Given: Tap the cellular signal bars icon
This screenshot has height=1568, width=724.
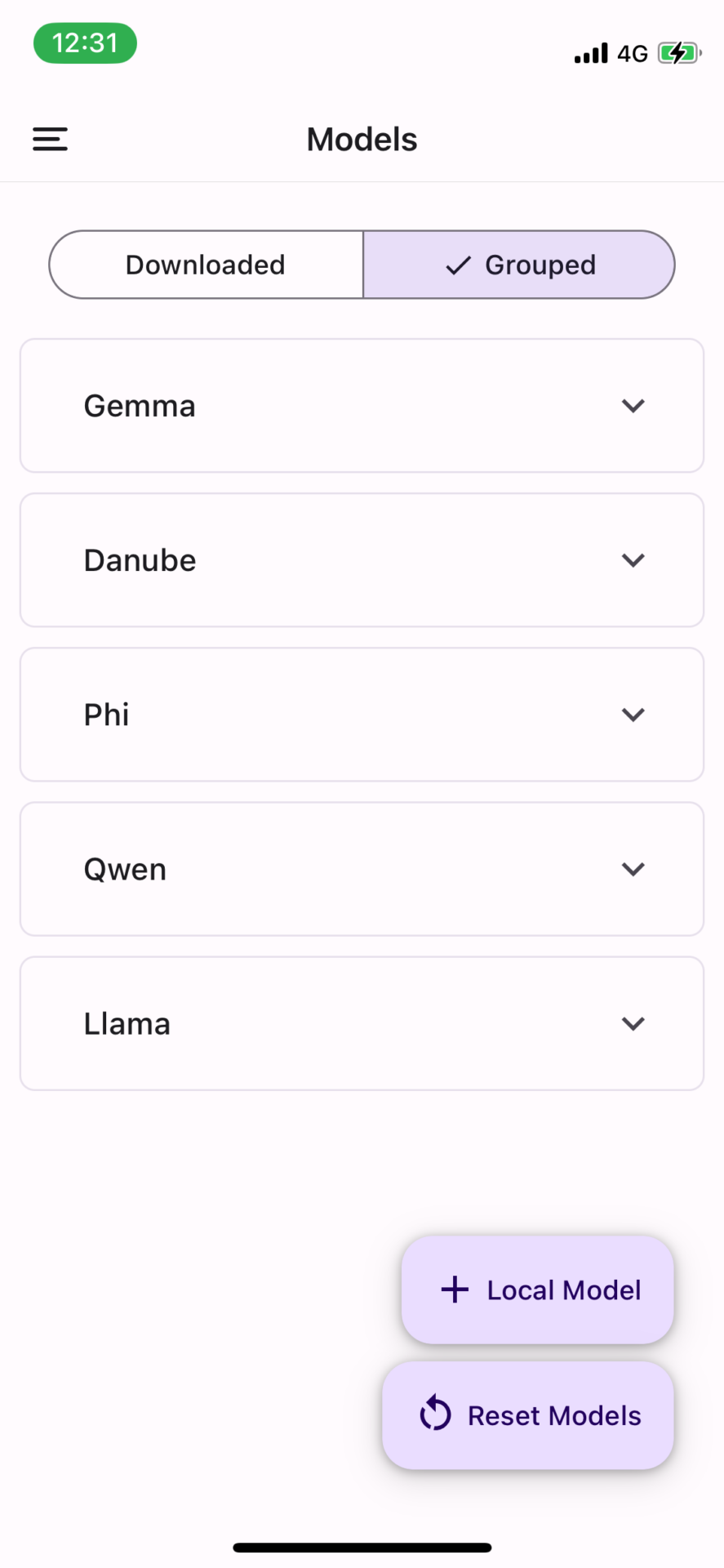Looking at the screenshot, I should [x=591, y=54].
